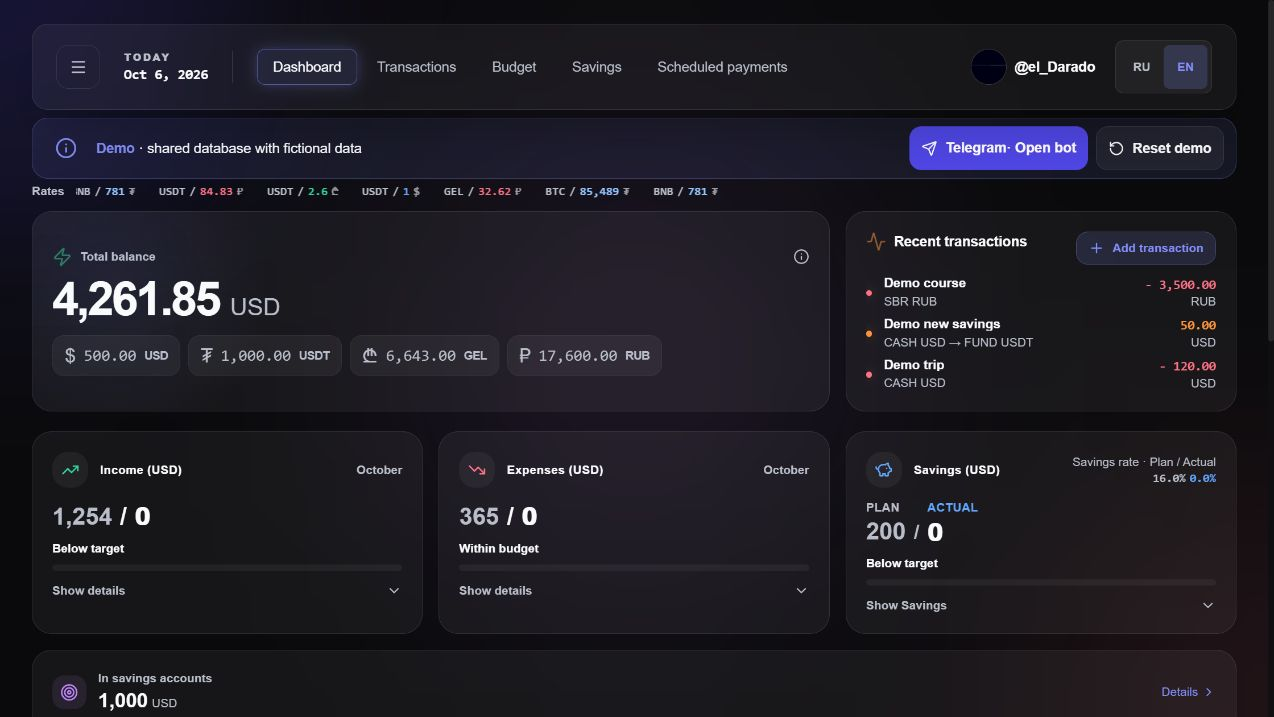This screenshot has height=717, width=1274.
Task: Click October label in Expenses card
Action: coord(786,470)
